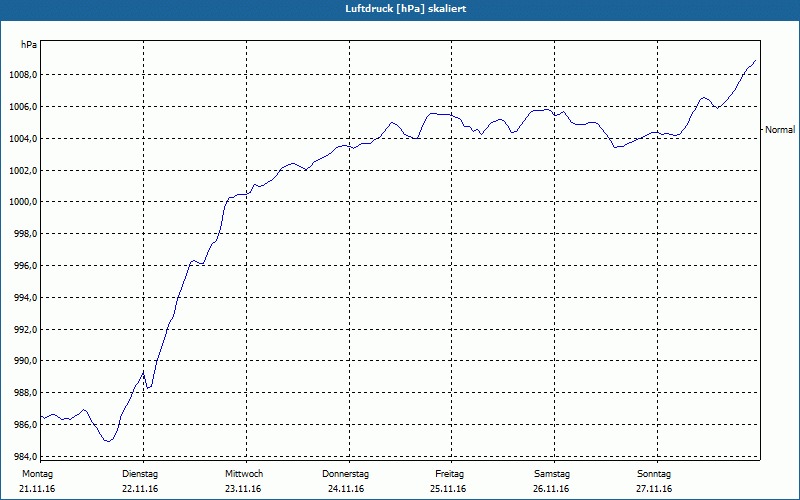Image resolution: width=800 pixels, height=500 pixels.
Task: Click the '1008,0' axis value
Action: [x=25, y=75]
